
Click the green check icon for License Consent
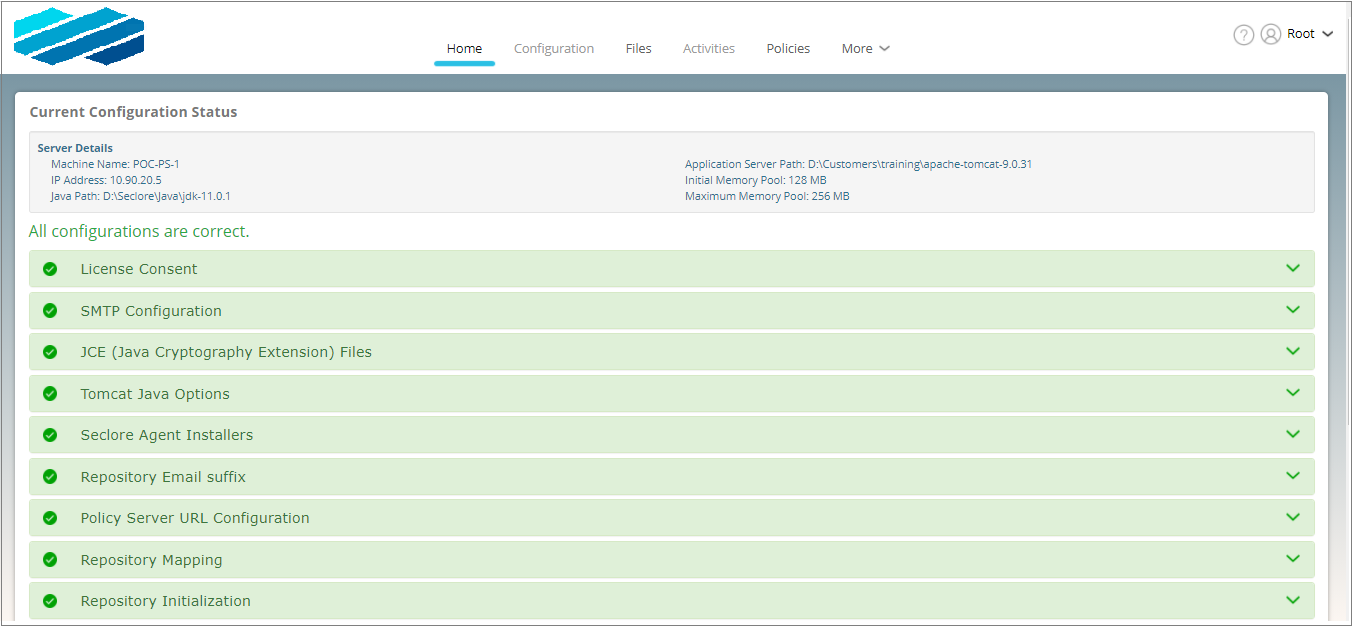(x=50, y=268)
